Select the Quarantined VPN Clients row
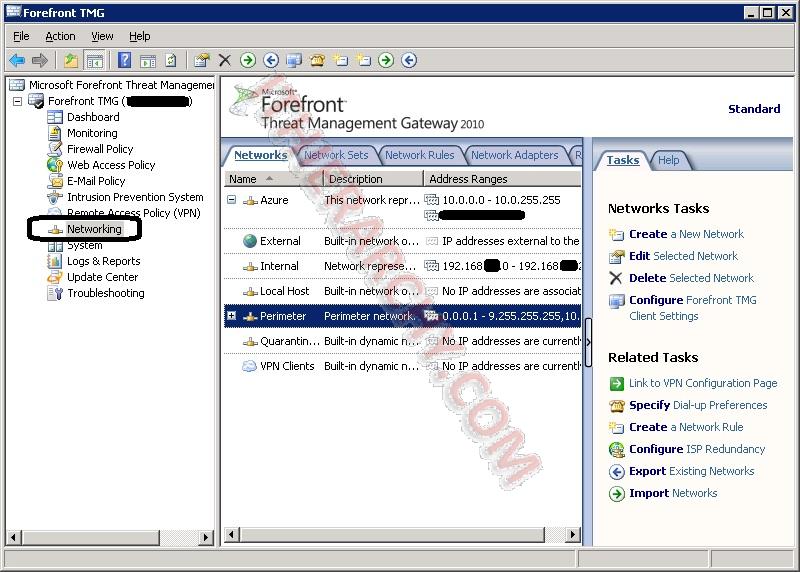This screenshot has height=572, width=800. [402, 341]
